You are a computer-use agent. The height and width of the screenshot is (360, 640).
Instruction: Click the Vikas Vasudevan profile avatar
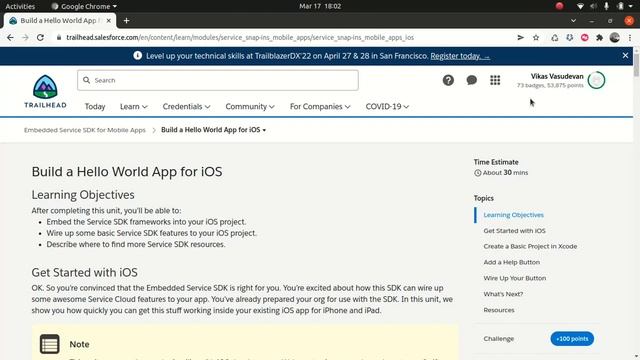click(x=596, y=80)
